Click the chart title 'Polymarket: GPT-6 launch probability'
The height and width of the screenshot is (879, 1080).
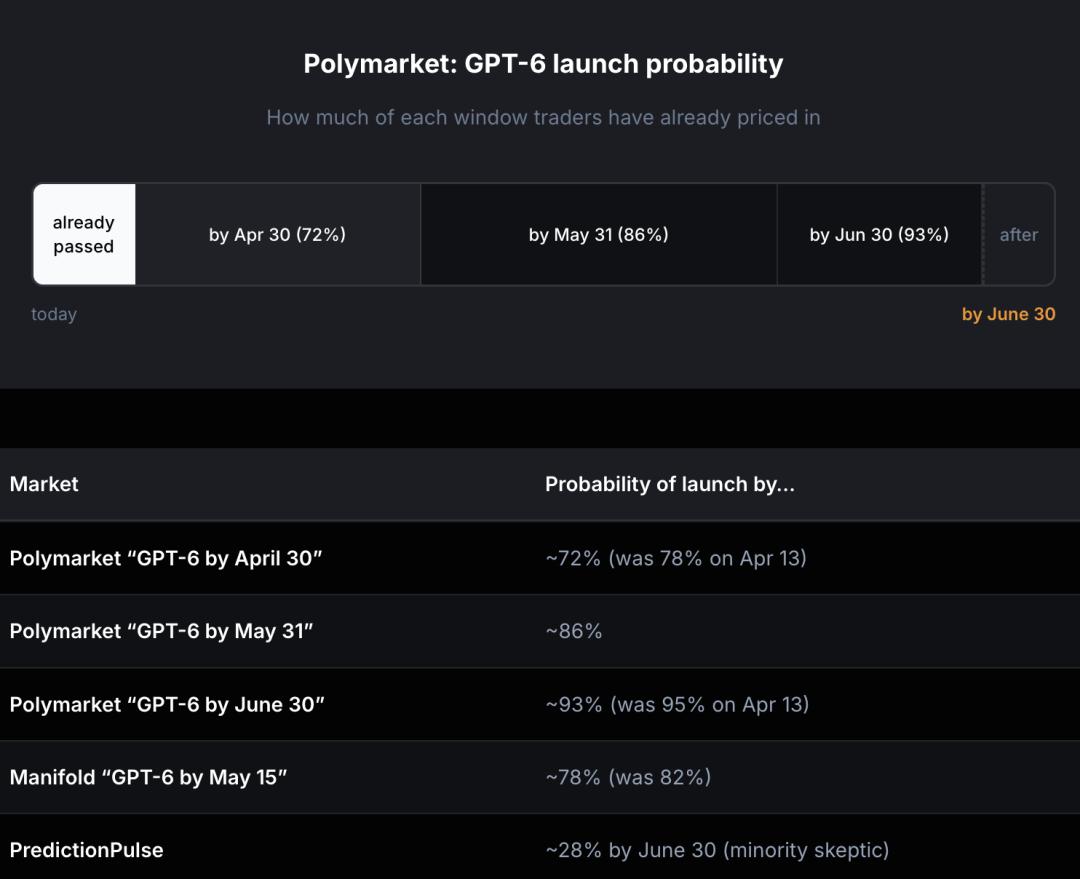point(543,64)
